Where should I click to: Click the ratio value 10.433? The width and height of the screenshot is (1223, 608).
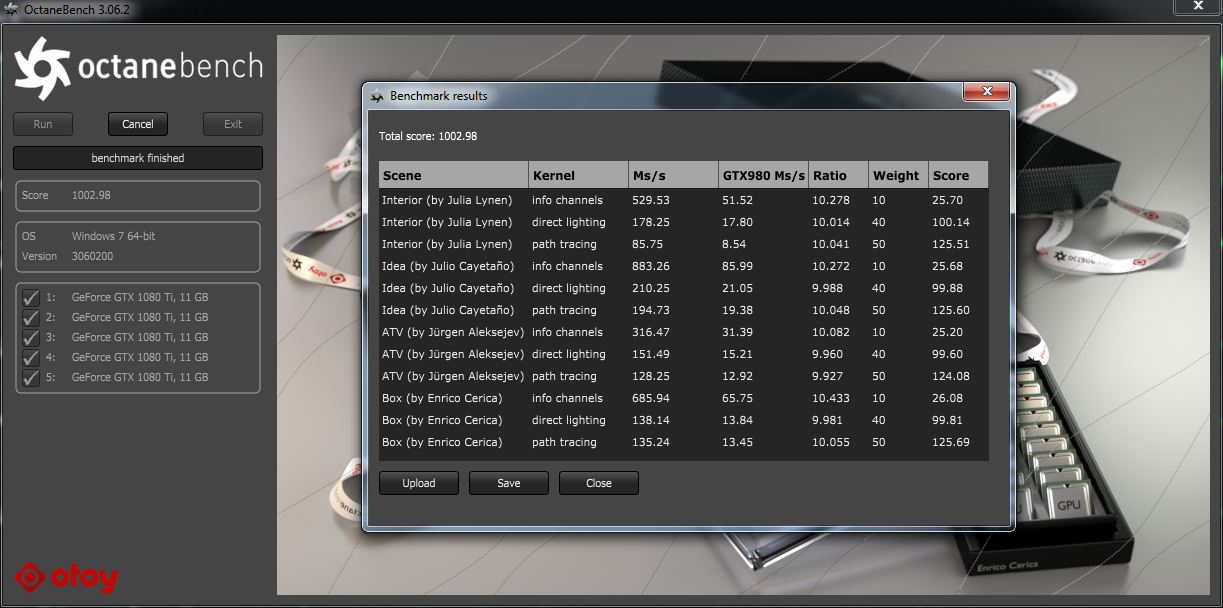click(x=831, y=398)
